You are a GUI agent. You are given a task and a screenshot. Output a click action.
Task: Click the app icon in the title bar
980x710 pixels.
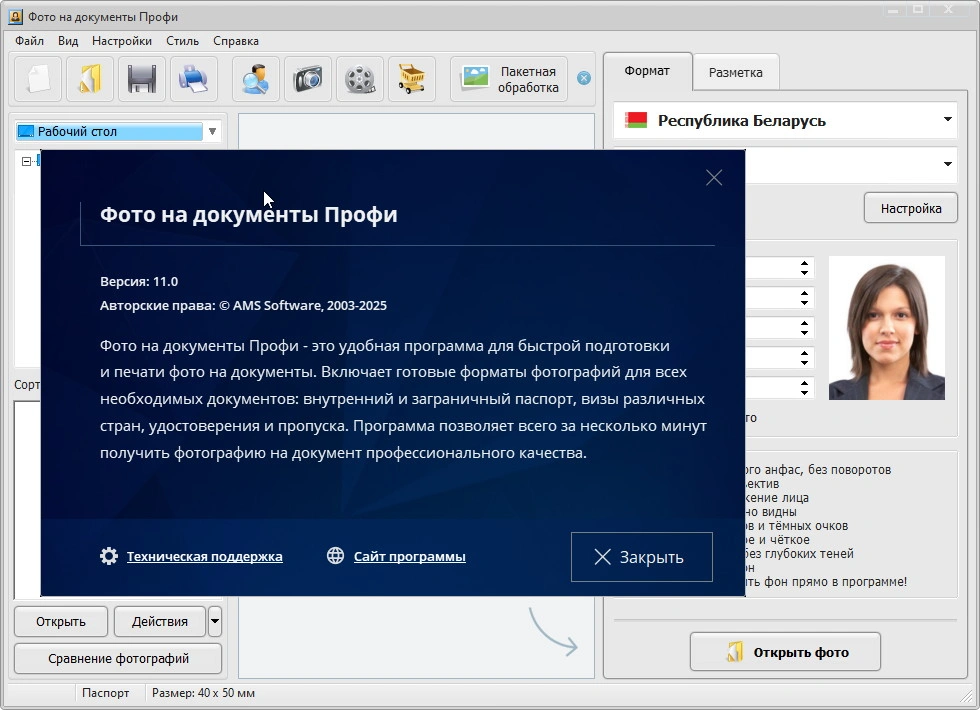(15, 16)
